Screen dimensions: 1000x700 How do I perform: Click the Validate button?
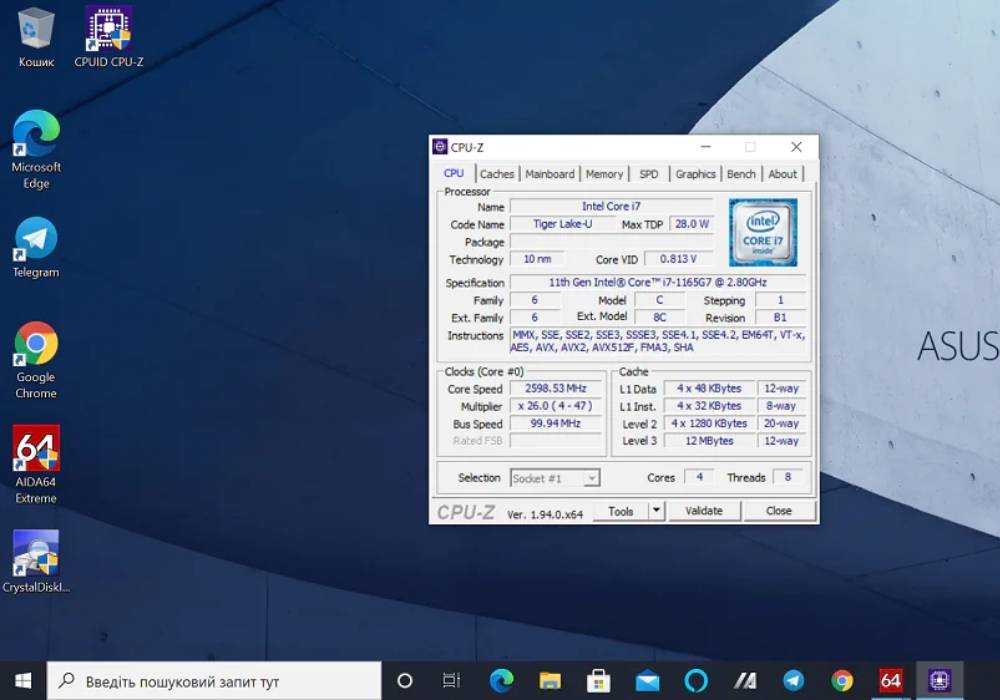click(703, 511)
